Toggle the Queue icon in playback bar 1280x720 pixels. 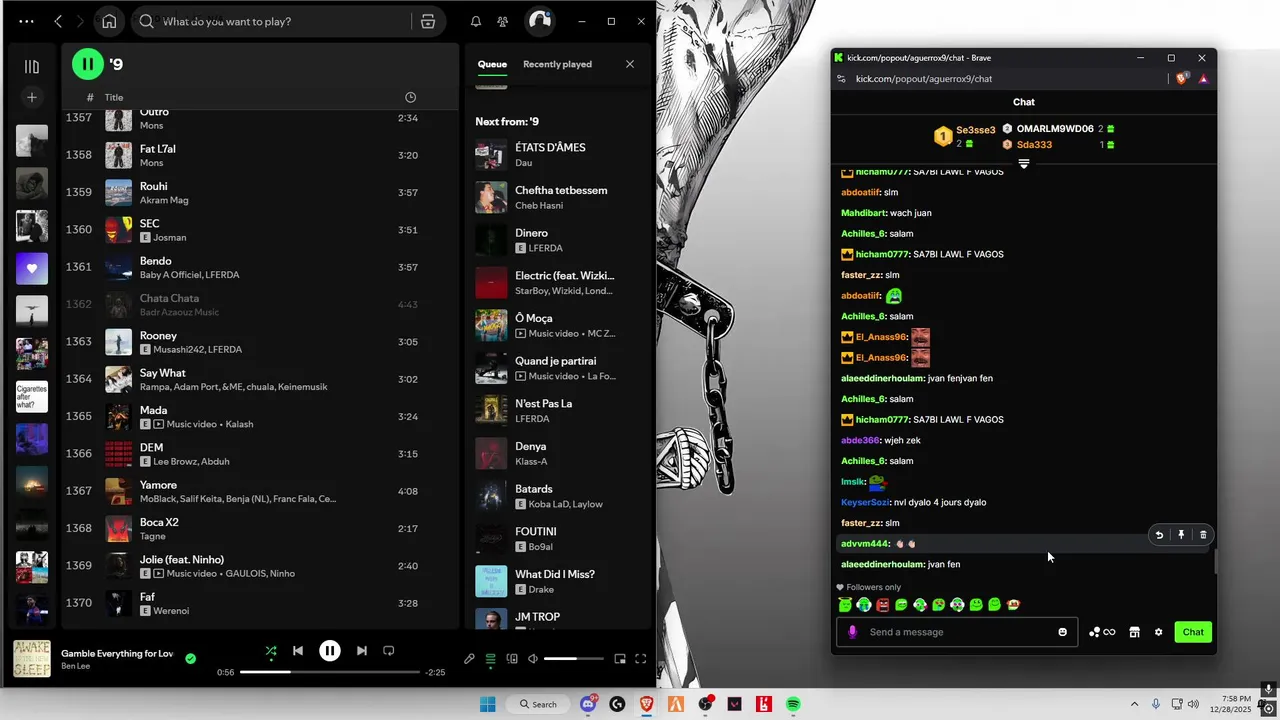tap(490, 659)
